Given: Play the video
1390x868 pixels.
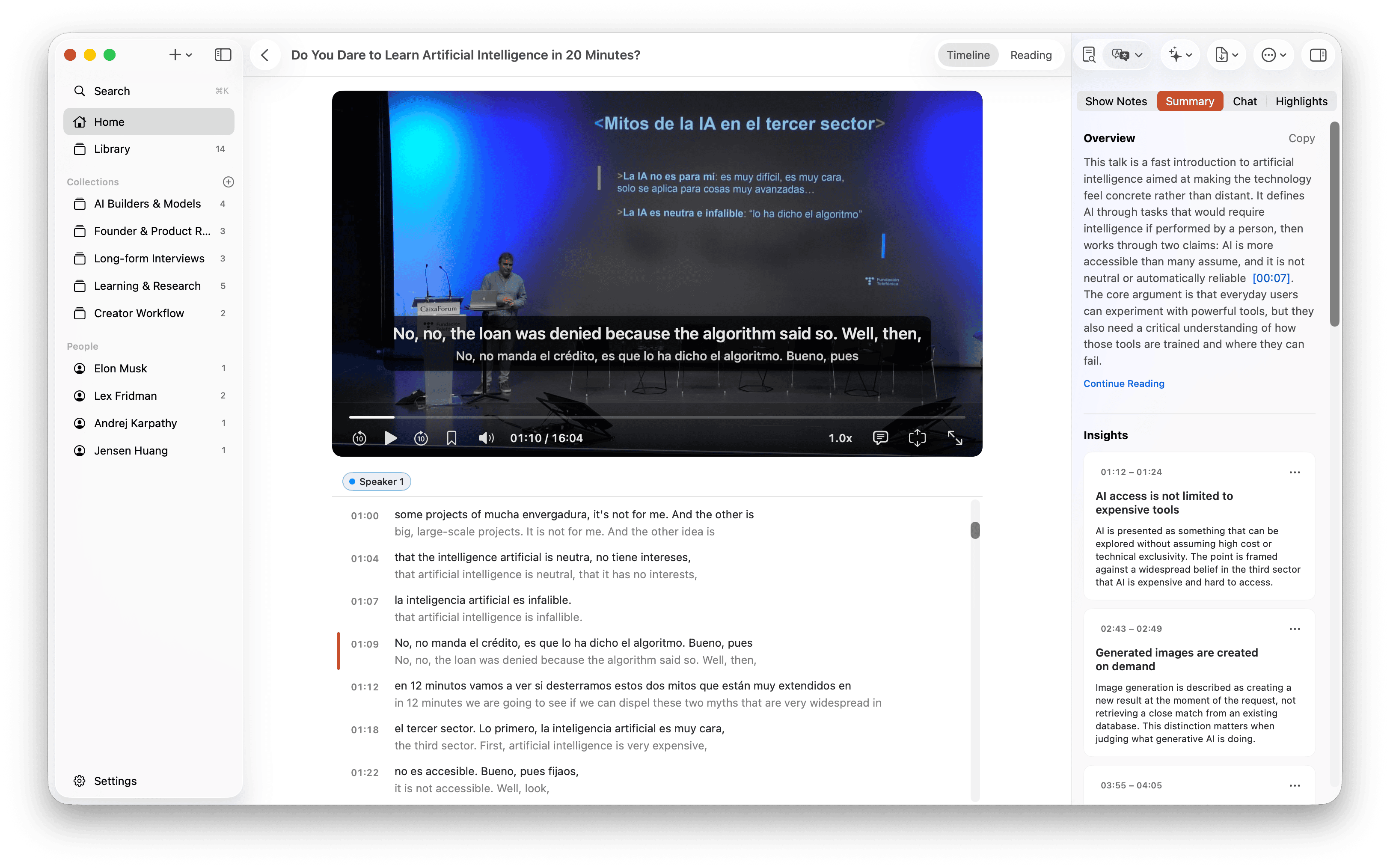Looking at the screenshot, I should (390, 439).
